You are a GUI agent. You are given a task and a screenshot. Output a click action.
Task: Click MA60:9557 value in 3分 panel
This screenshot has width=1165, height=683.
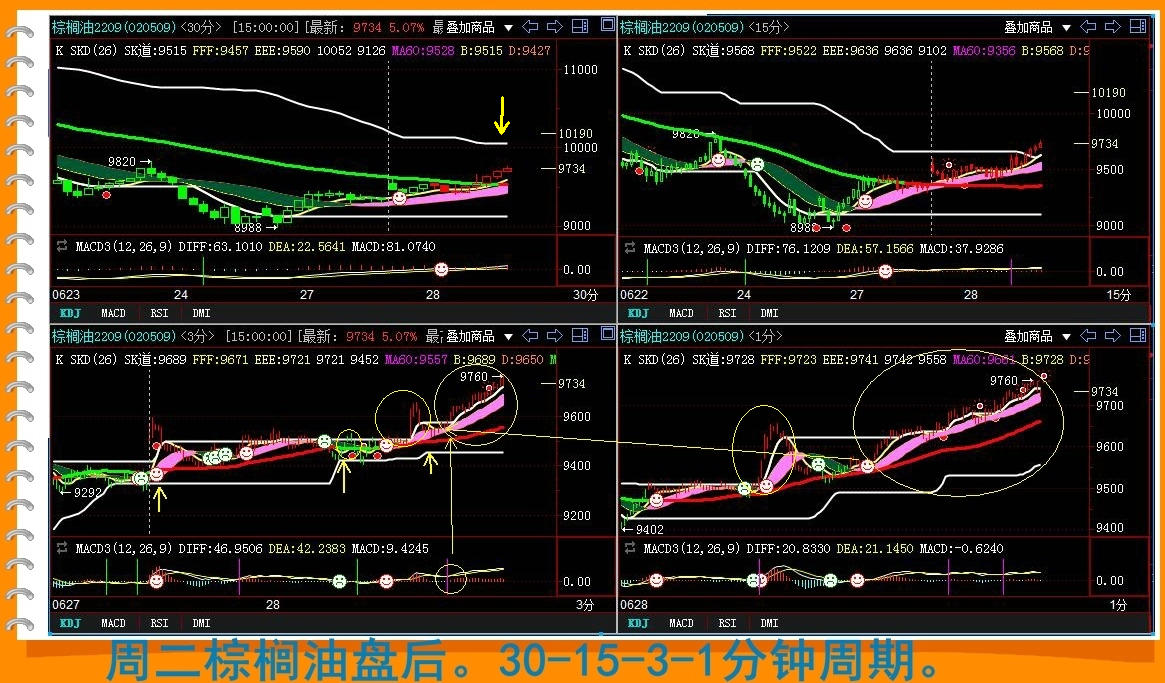click(416, 360)
